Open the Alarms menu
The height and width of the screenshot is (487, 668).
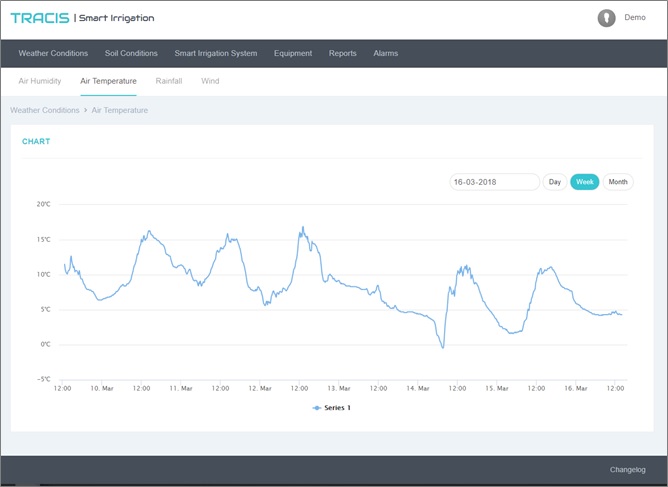click(386, 53)
